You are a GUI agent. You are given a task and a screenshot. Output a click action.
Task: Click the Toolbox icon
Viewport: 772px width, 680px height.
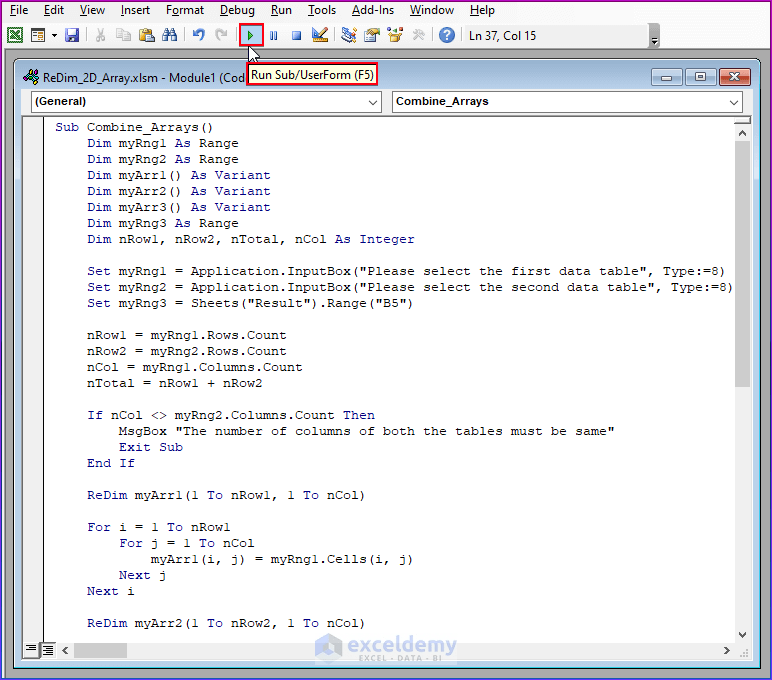(418, 35)
